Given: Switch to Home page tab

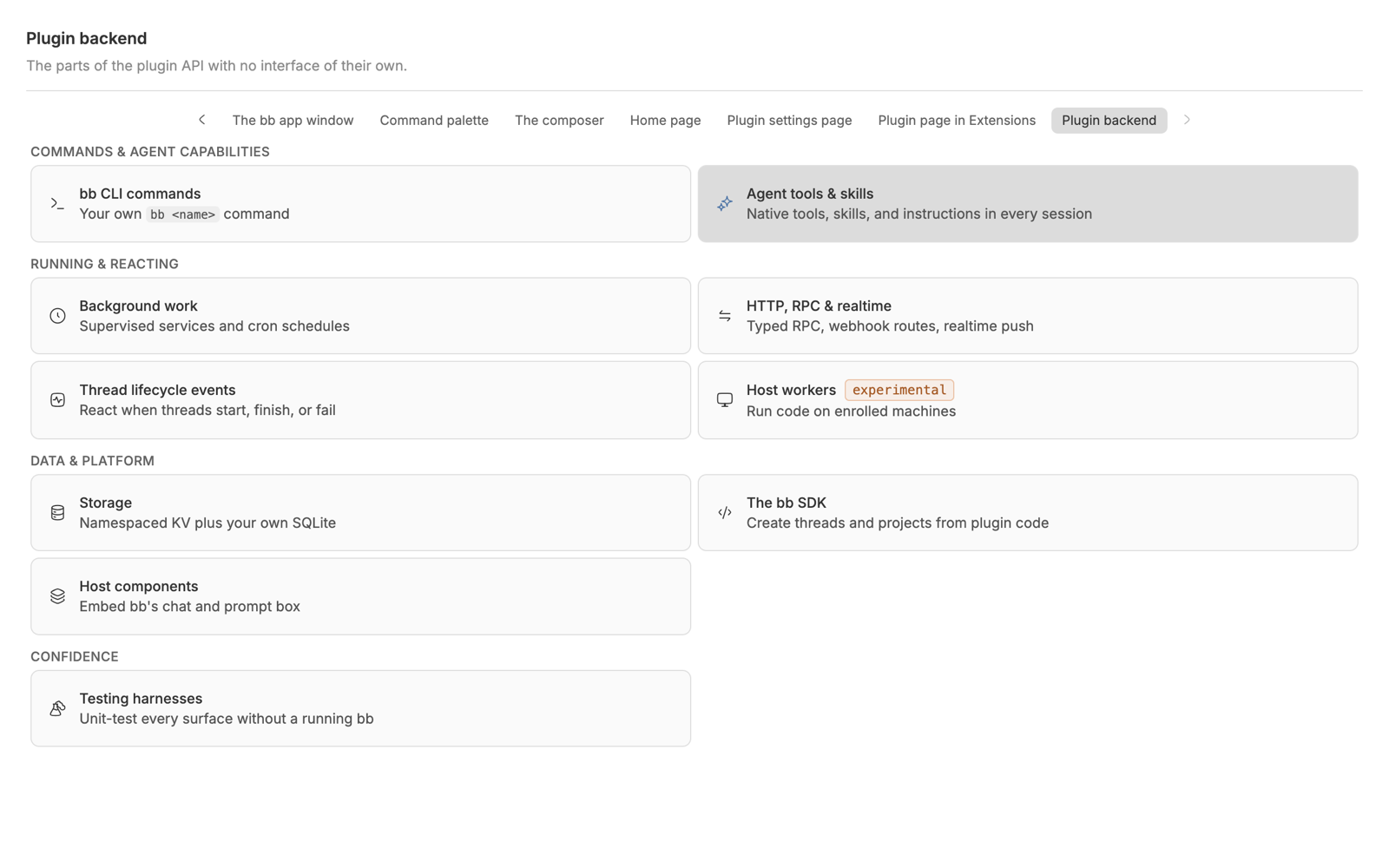Looking at the screenshot, I should point(665,121).
